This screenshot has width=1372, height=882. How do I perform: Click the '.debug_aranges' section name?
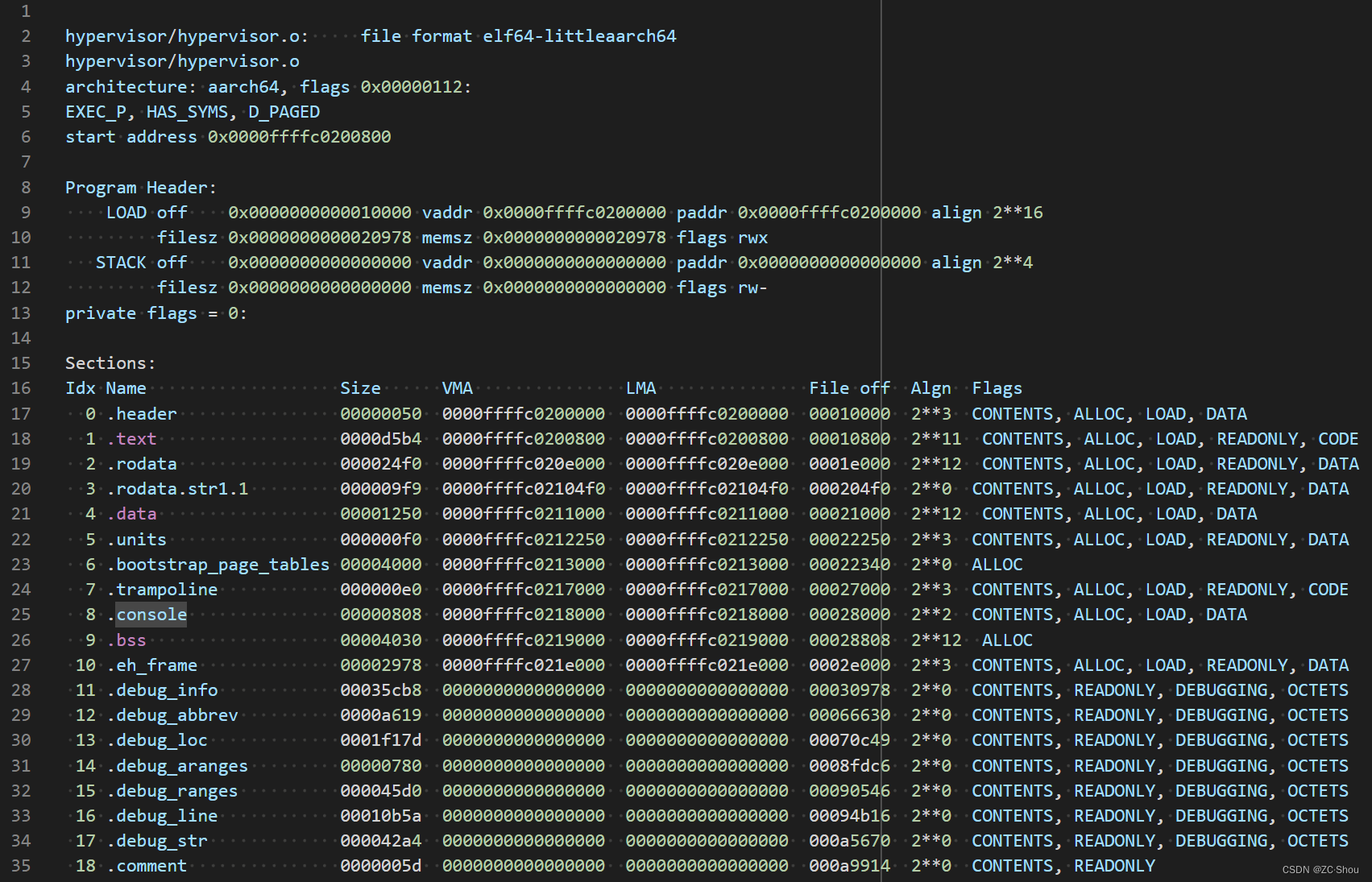point(177,765)
